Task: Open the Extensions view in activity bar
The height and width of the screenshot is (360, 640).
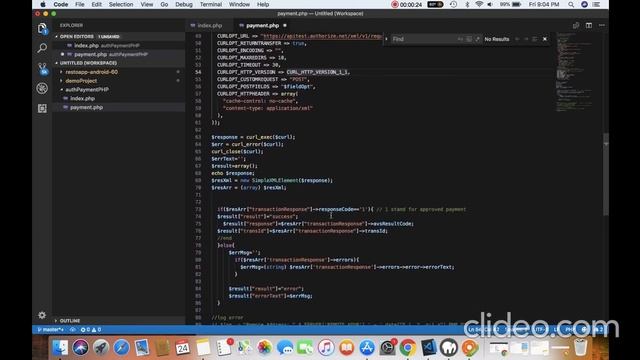Action: (42, 108)
